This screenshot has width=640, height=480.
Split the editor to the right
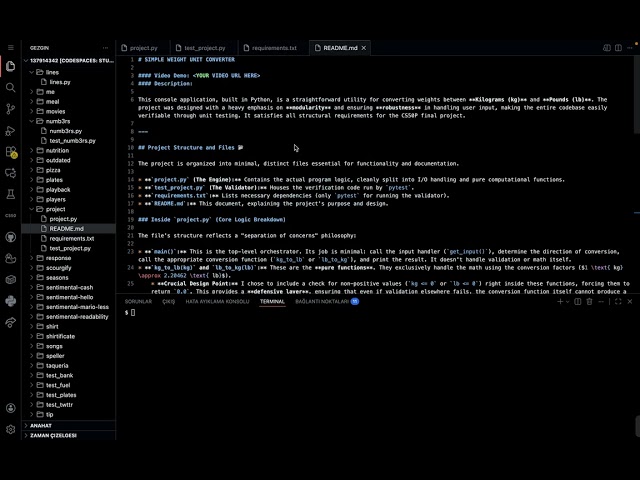(618, 48)
